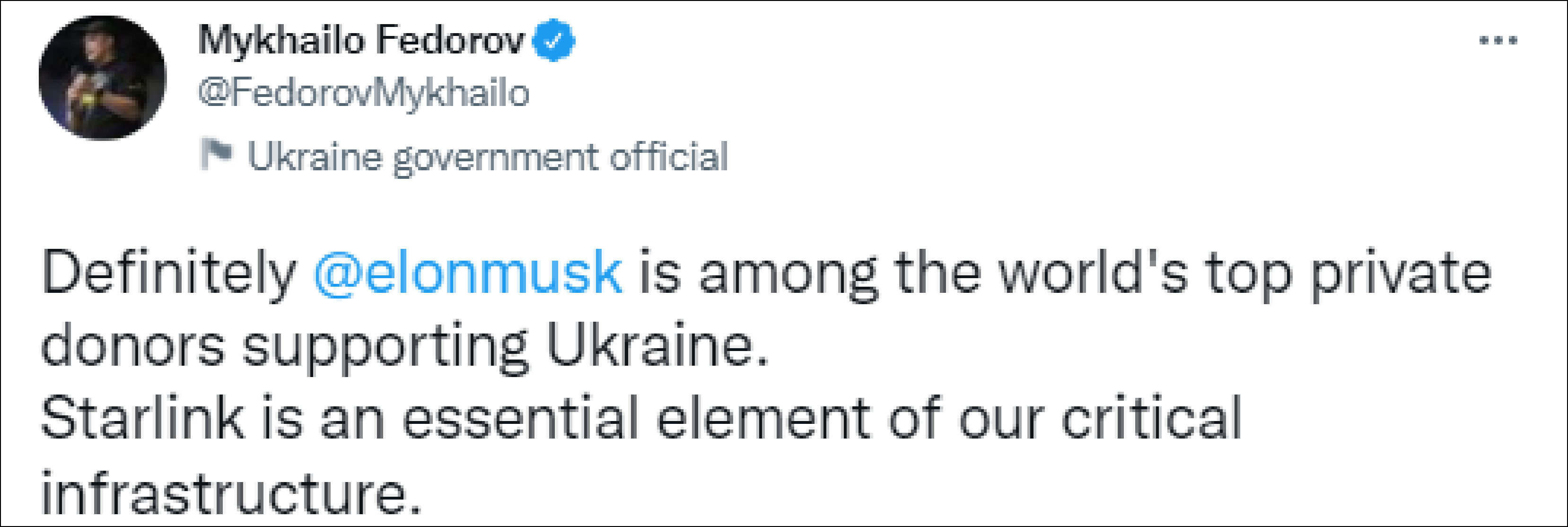Click the display name Mykhailo Fedorov
Screen dimensions: 1568x527
click(360, 41)
